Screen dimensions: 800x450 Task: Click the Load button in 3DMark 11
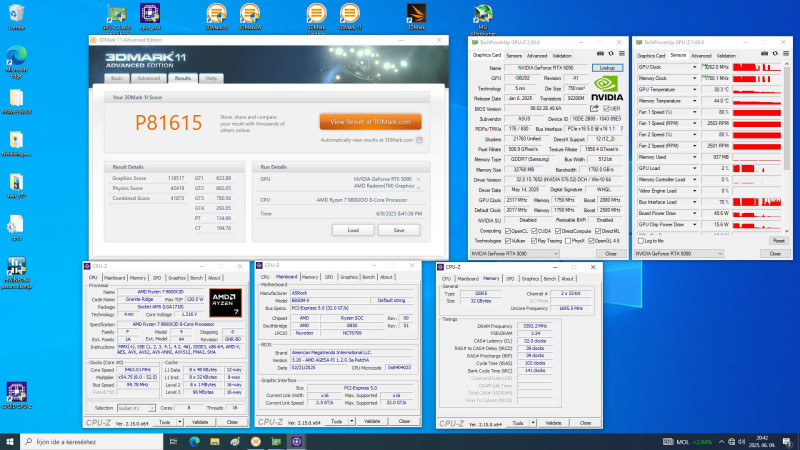pyautogui.click(x=353, y=230)
